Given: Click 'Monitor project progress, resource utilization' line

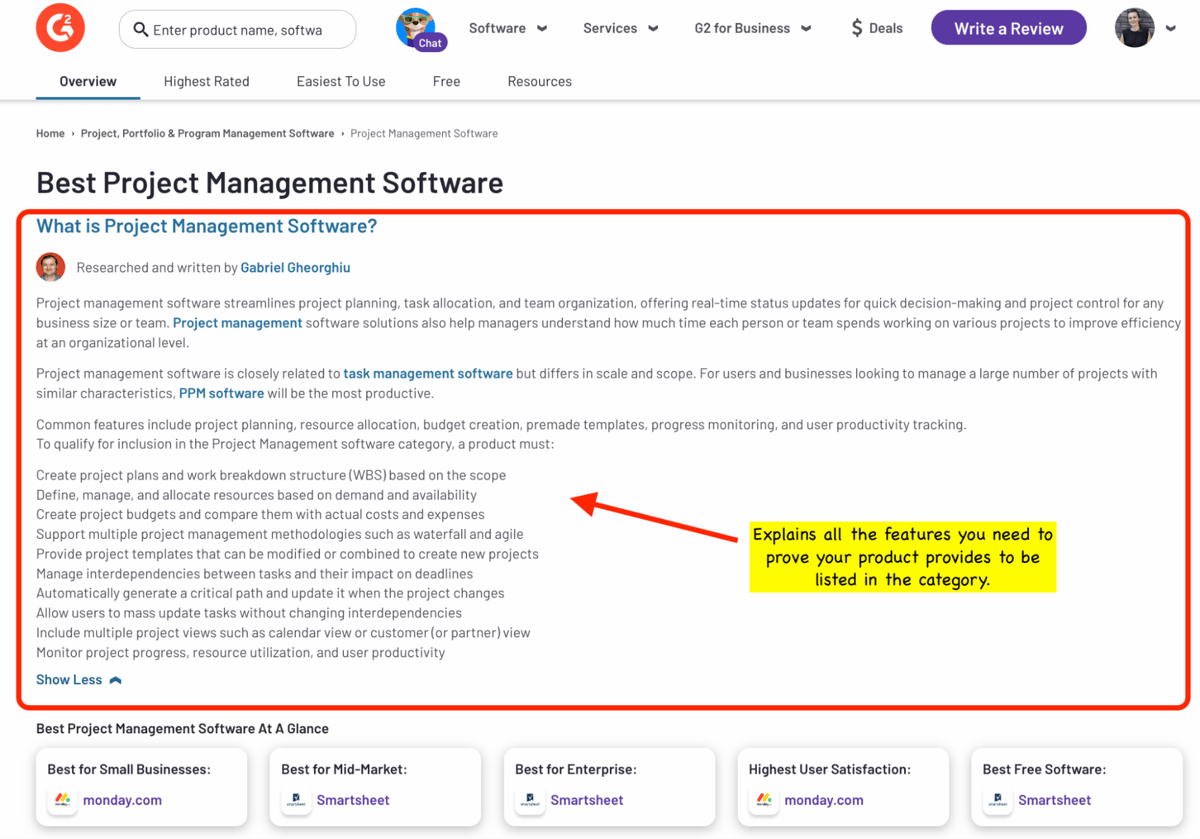Looking at the screenshot, I should click(x=241, y=652).
